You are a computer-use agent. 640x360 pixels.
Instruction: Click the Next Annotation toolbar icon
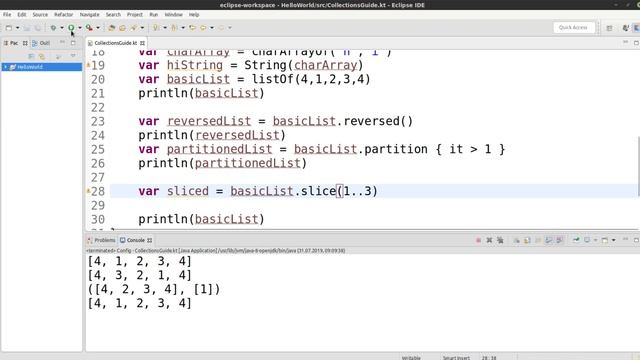[156, 28]
